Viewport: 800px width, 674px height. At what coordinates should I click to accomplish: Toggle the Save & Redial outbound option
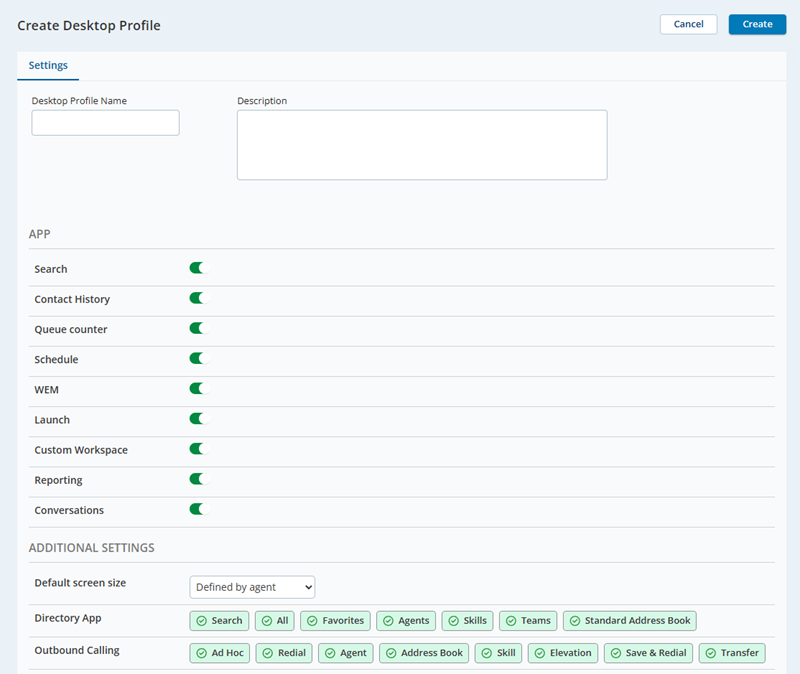[648, 652]
